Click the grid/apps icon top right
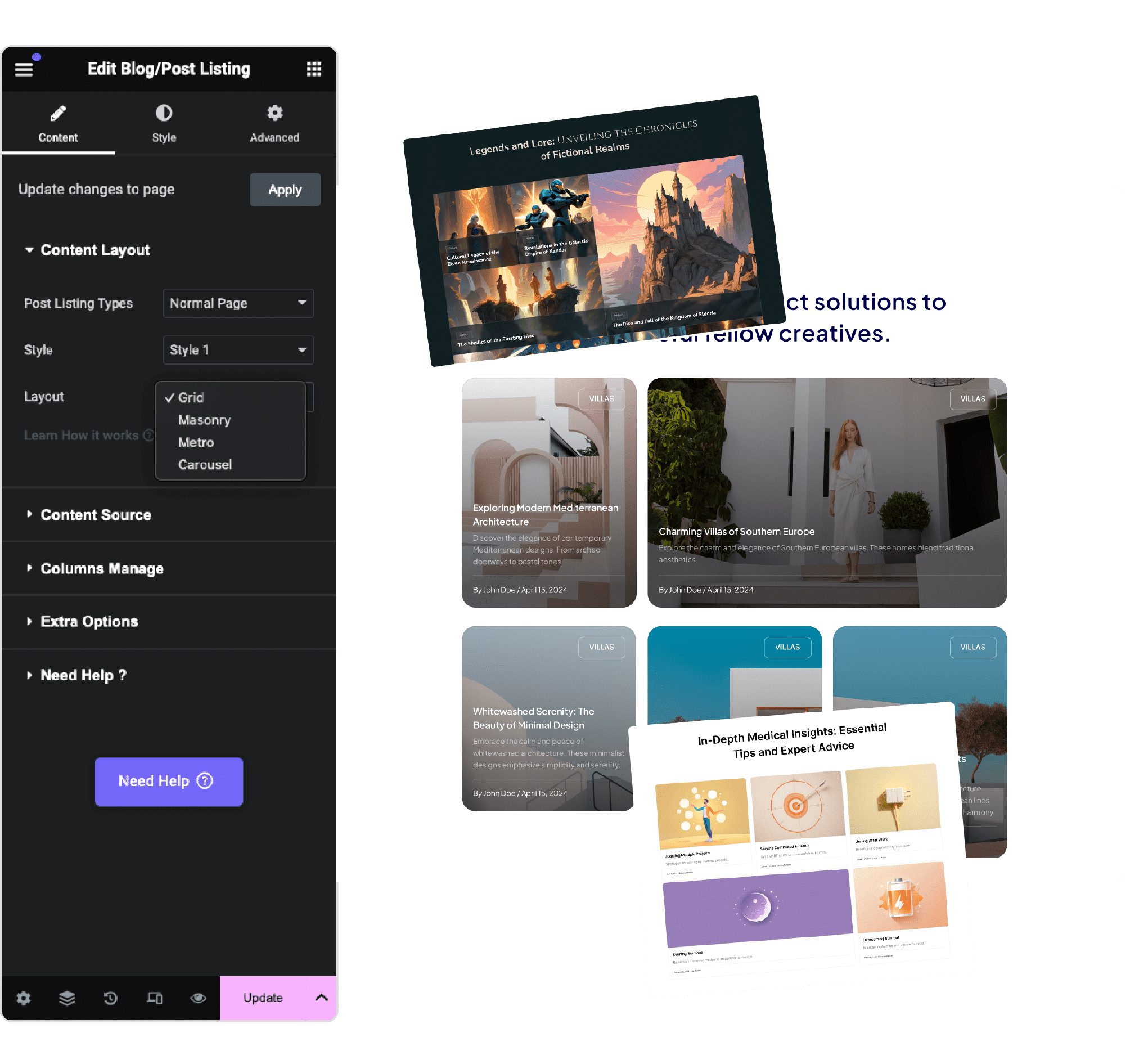This screenshot has height=1064, width=1125. [x=312, y=68]
